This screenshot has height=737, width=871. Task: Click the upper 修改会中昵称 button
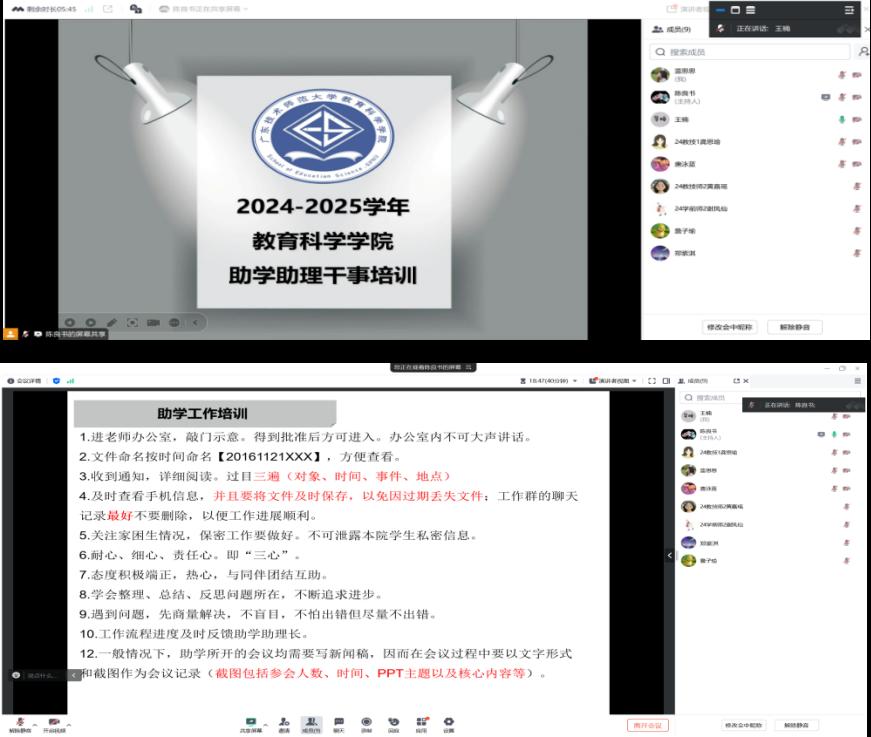[x=730, y=327]
